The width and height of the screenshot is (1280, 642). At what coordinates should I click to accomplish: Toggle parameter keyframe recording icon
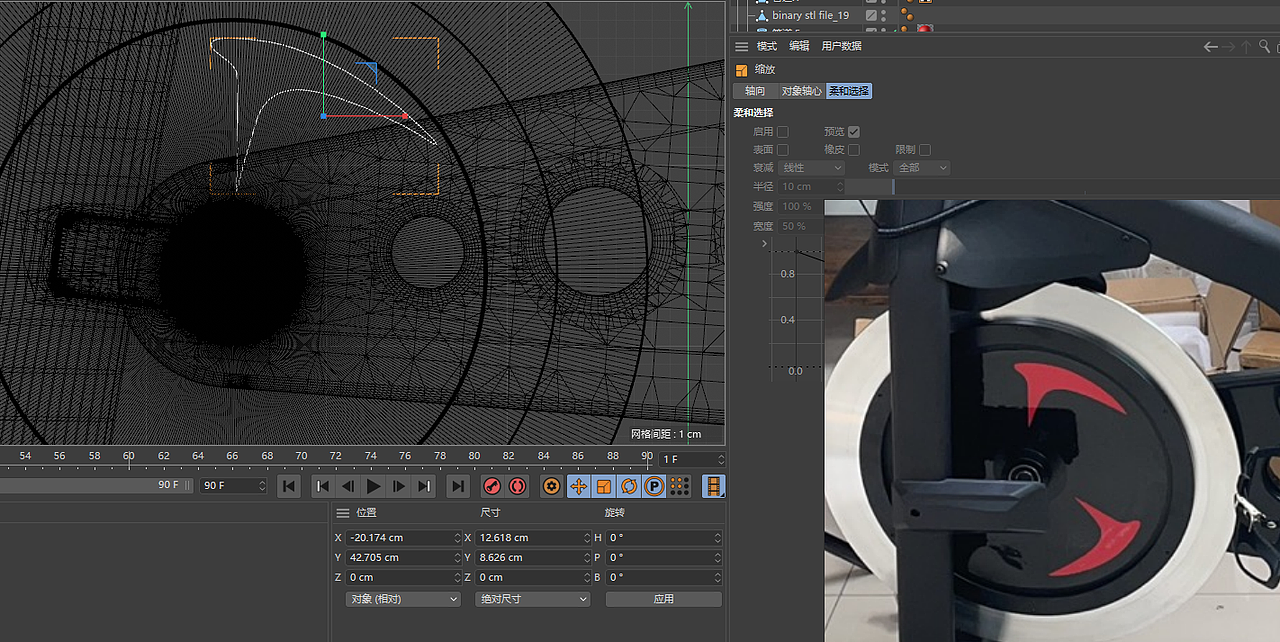[x=654, y=486]
